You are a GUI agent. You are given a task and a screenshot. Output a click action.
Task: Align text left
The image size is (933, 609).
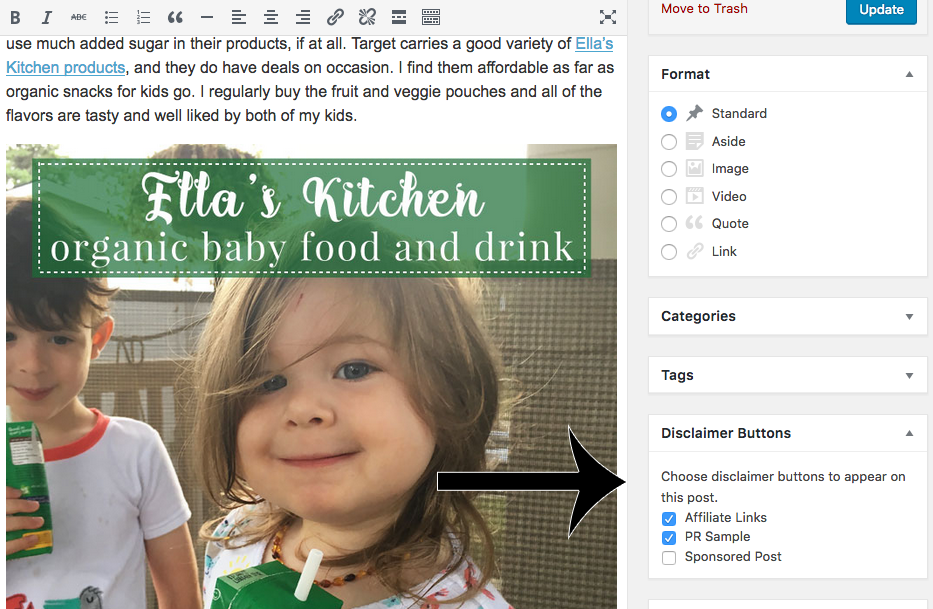239,17
